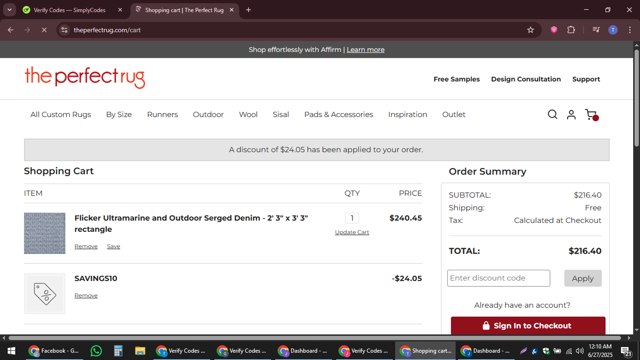This screenshot has height=360, width=640.
Task: Click the Already have an account? text
Action: tap(522, 305)
